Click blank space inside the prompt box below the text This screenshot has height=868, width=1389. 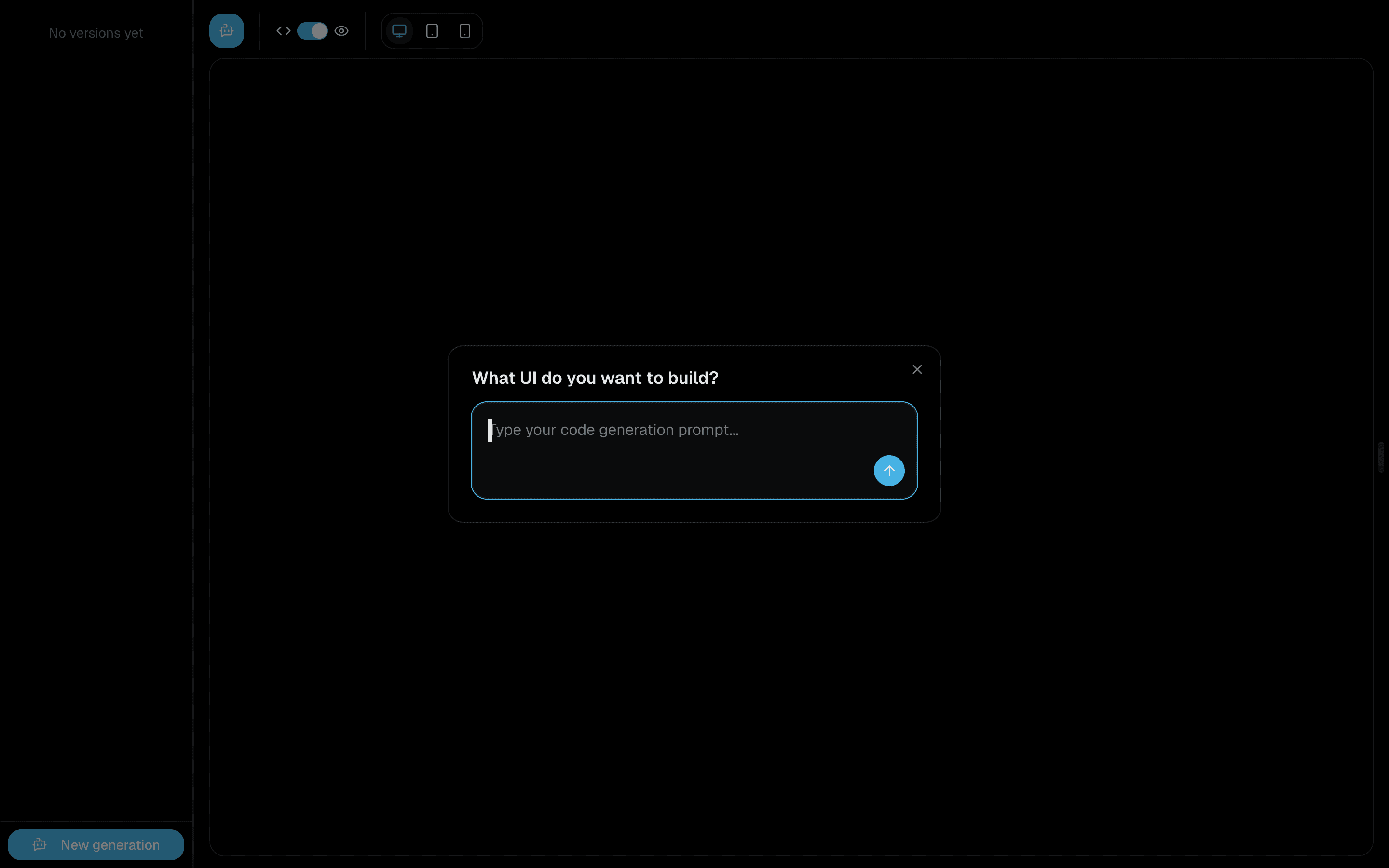(660, 474)
